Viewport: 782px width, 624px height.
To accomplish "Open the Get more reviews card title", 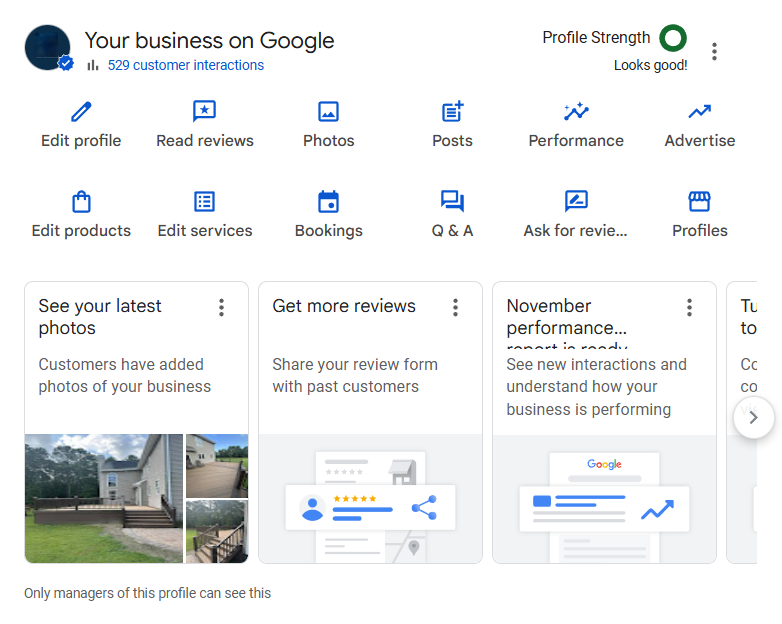I will pos(344,306).
